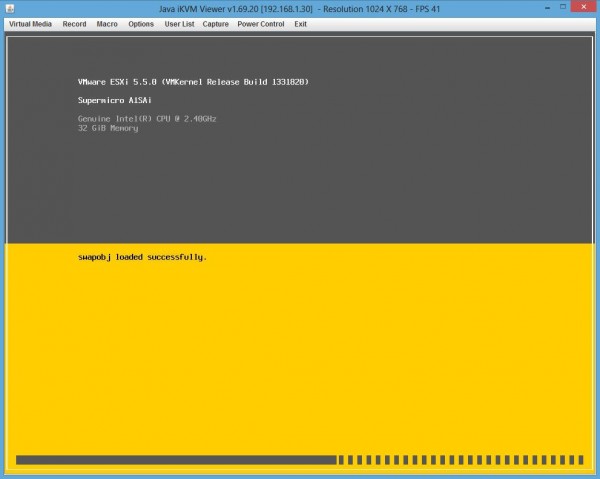Click the '32 GiB Memory' text

(x=108, y=128)
